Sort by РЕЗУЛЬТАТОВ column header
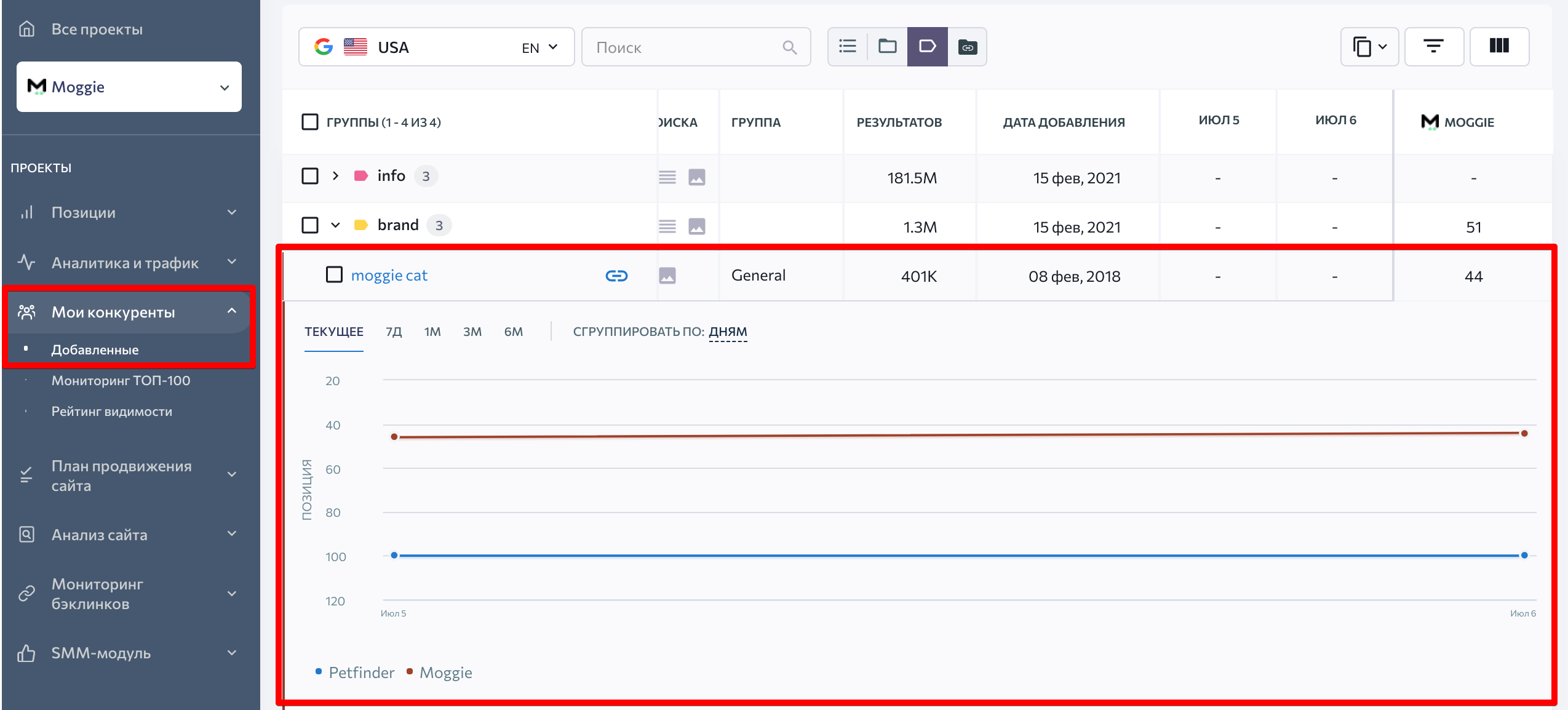 click(899, 122)
